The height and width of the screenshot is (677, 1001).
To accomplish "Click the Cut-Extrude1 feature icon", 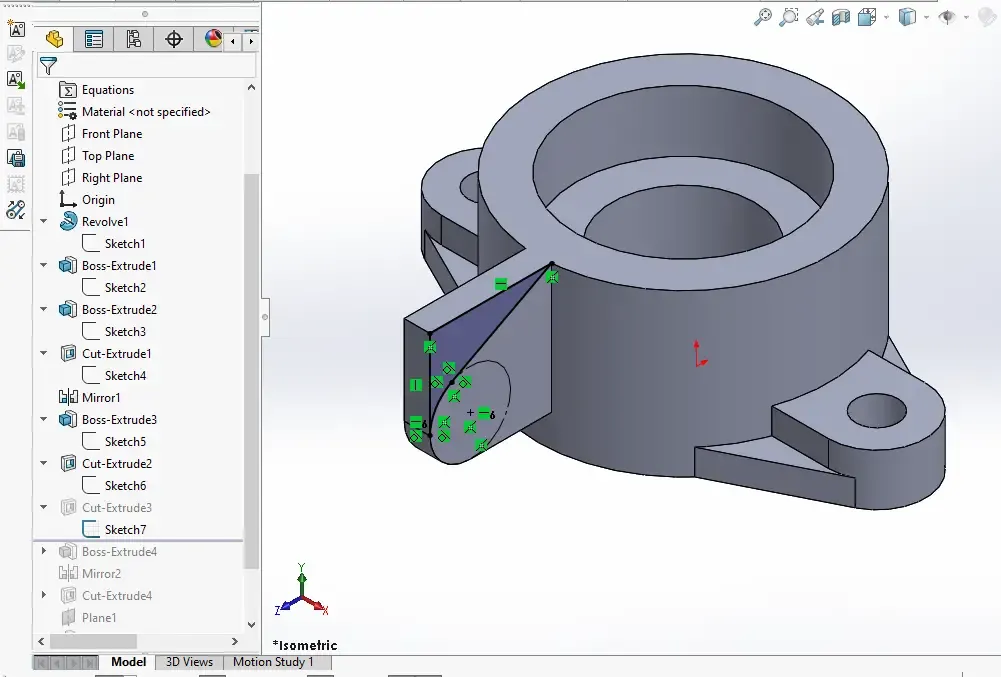I will coord(68,353).
